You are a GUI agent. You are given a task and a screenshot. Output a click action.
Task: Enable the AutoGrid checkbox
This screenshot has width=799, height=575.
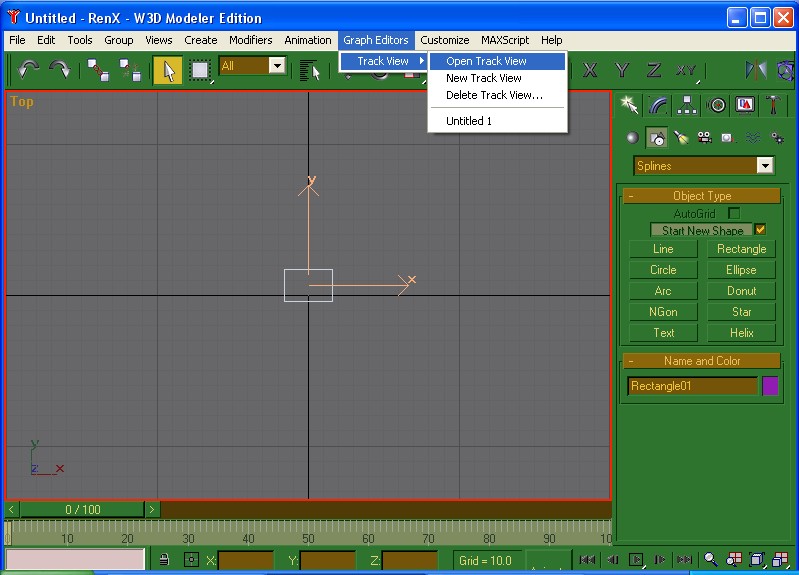click(734, 213)
